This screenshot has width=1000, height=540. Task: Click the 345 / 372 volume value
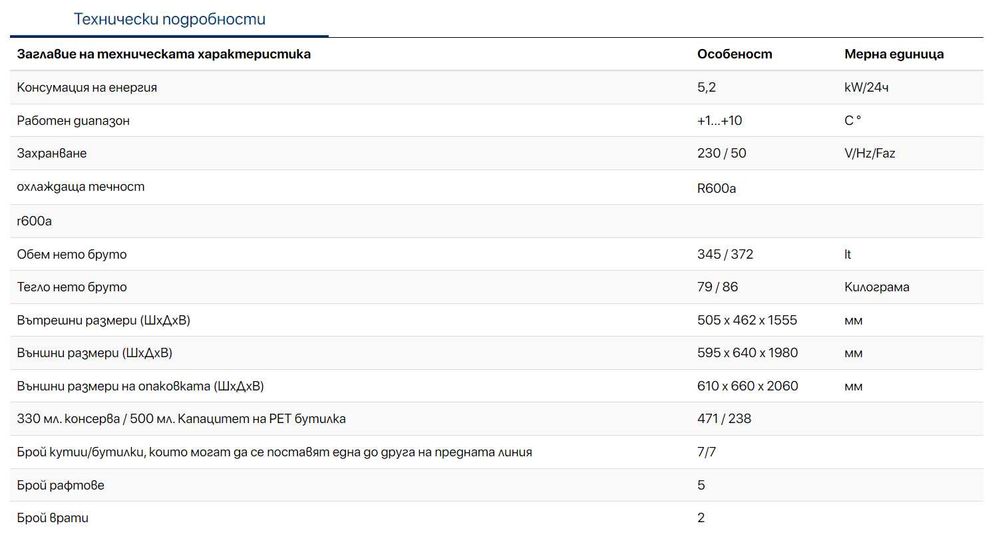click(x=725, y=254)
